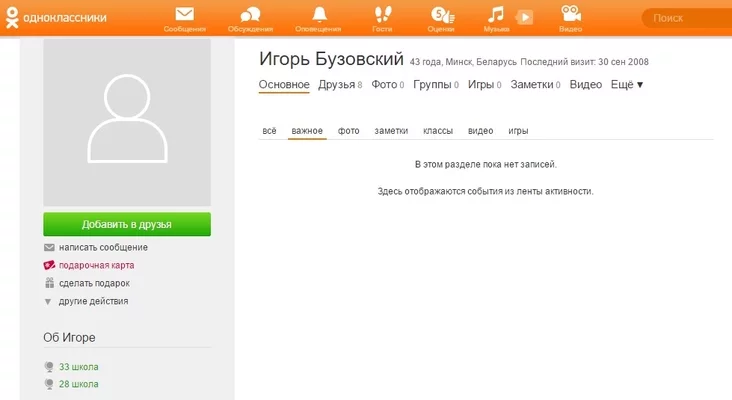Click the Оповещения bell icon
Image resolution: width=732 pixels, height=400 pixels.
click(319, 15)
